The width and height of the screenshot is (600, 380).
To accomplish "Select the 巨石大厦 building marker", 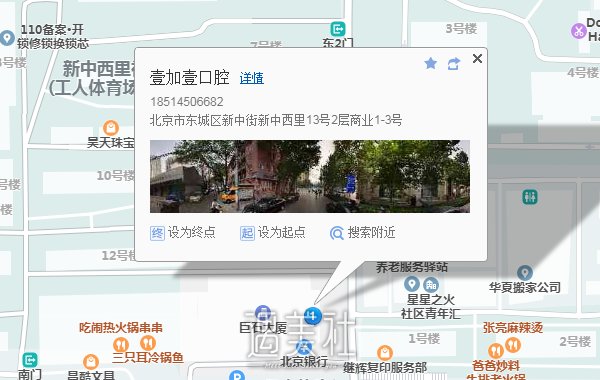I will tap(263, 313).
